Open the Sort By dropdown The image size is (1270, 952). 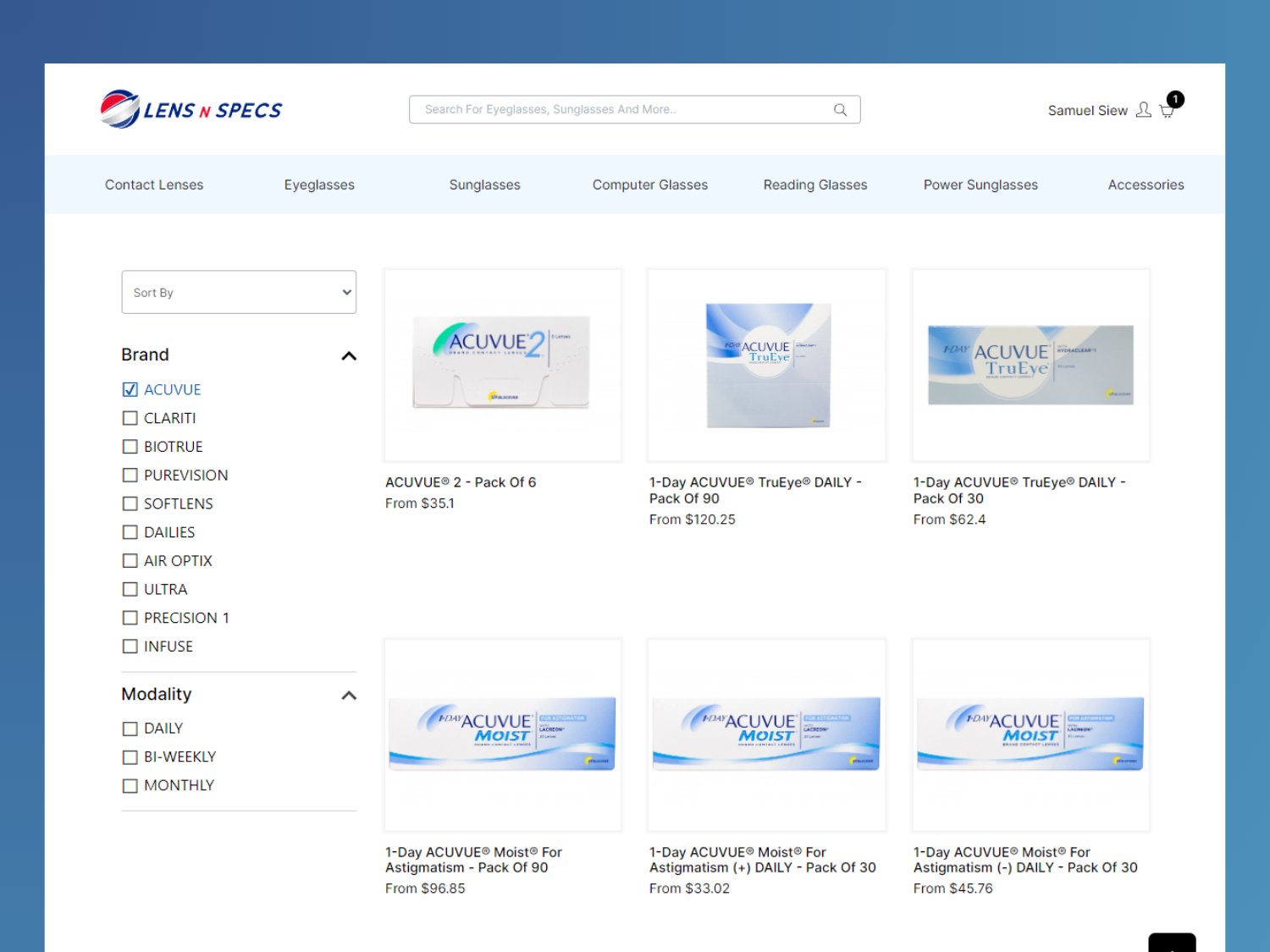[x=239, y=293]
